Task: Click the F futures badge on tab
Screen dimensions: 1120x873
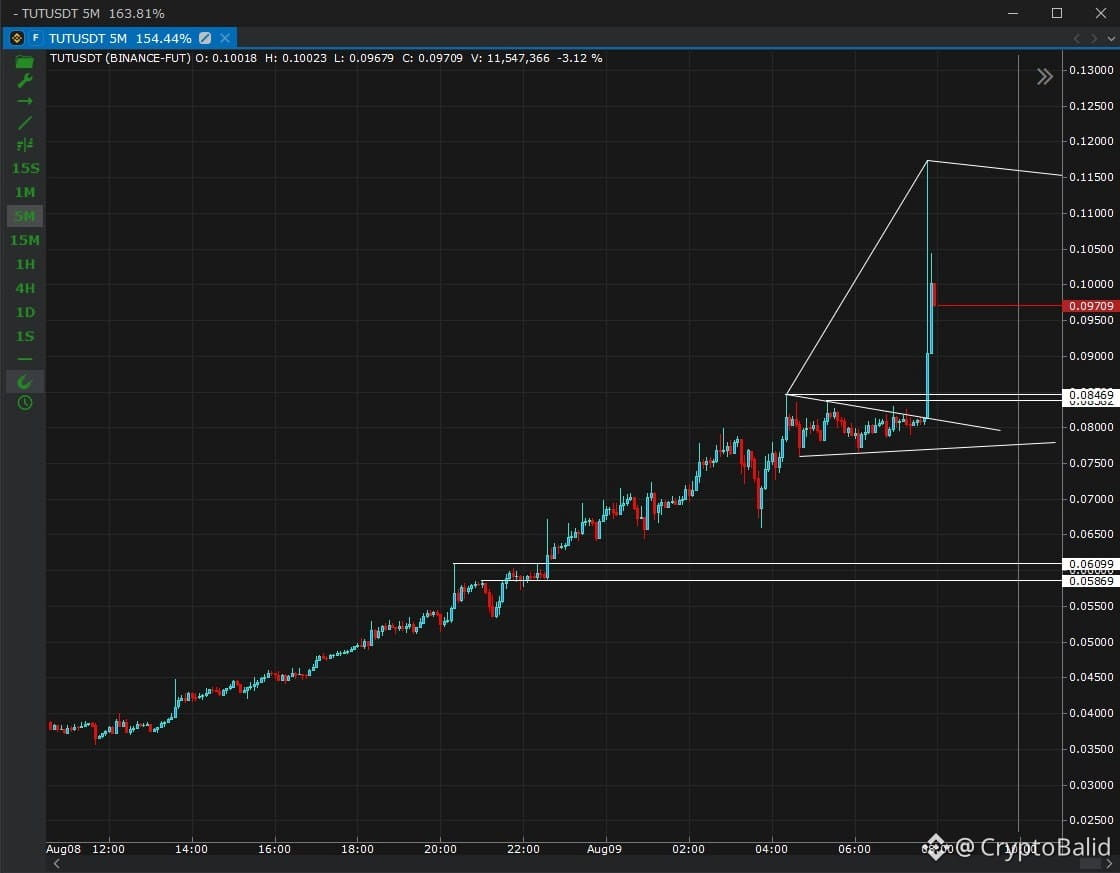Action: (36, 38)
